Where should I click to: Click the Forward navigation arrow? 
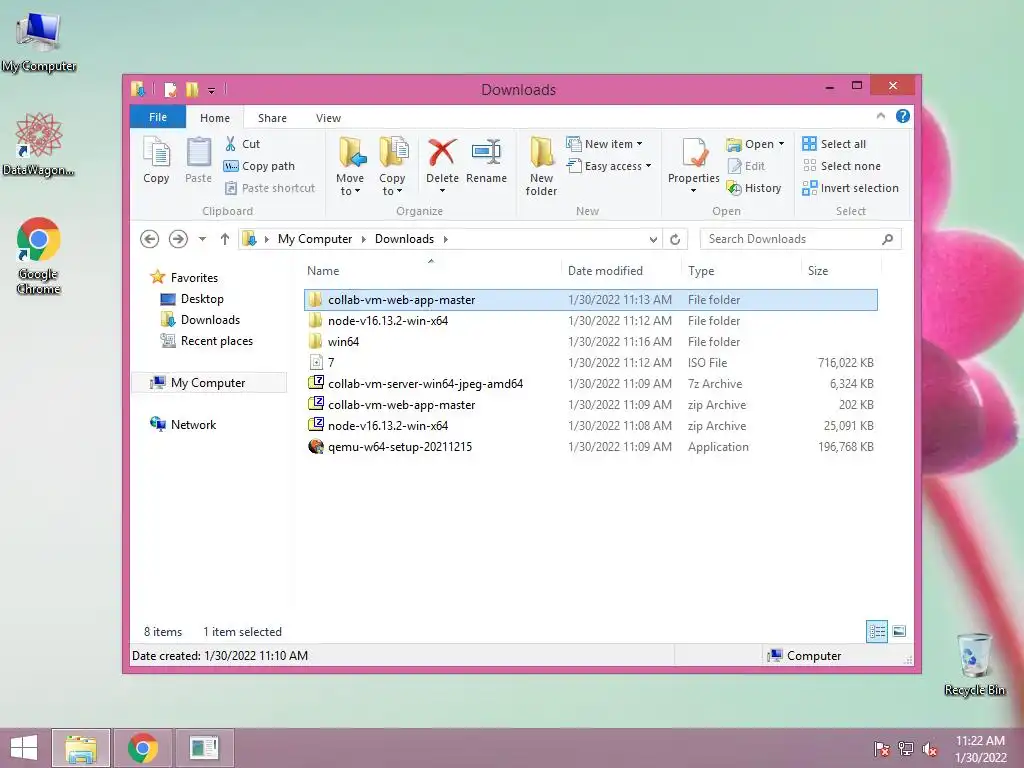tap(178, 239)
